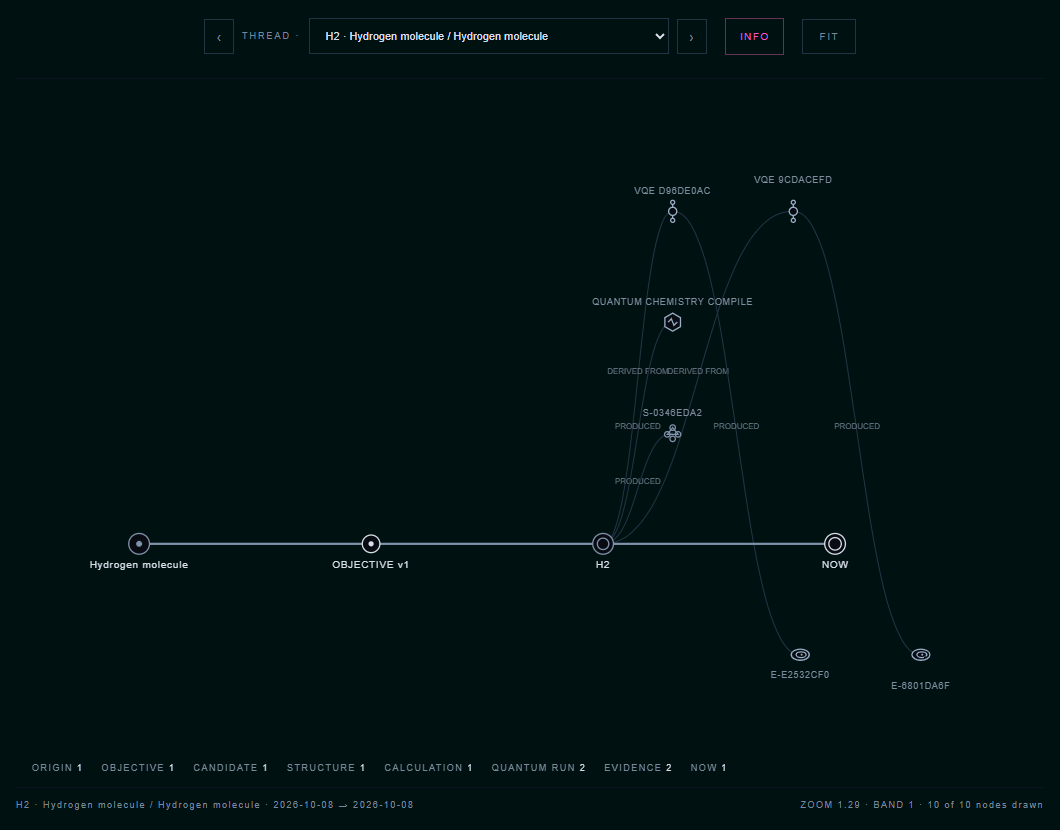Select the Hydrogen molecule origin node
This screenshot has height=830, width=1060.
coord(139,543)
